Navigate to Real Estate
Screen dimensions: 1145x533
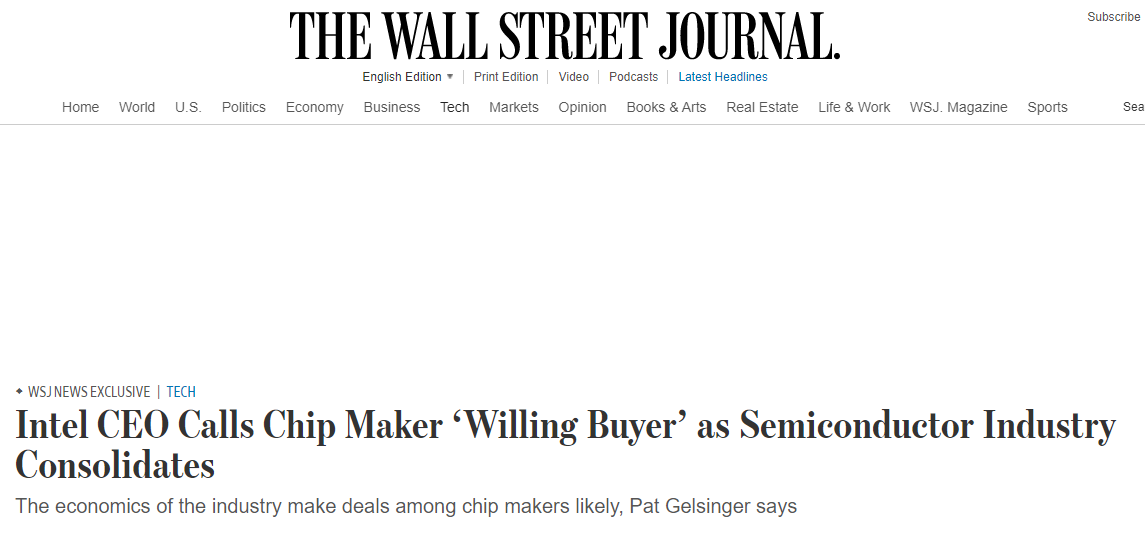point(762,107)
